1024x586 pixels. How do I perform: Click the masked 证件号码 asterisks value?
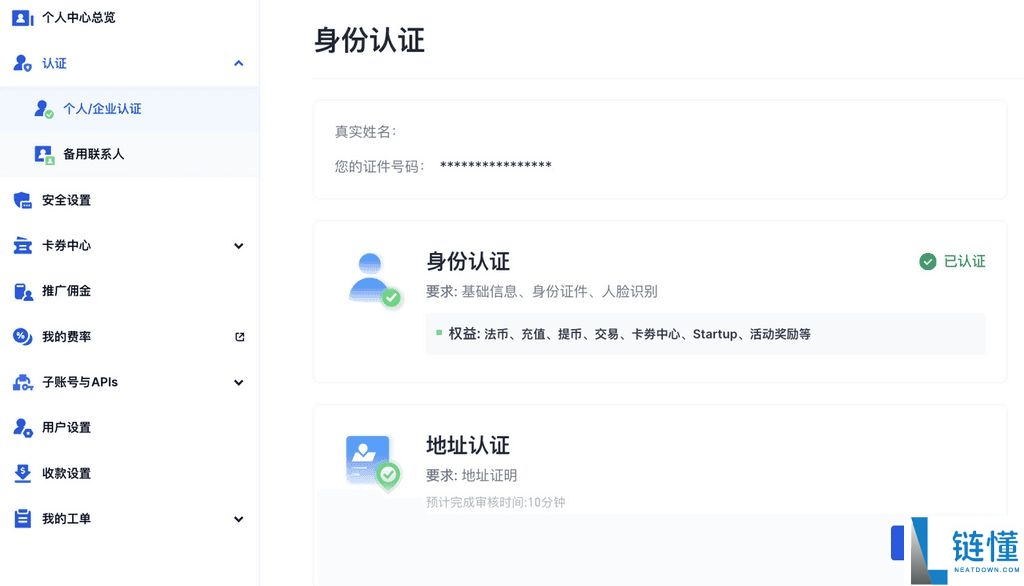[496, 165]
